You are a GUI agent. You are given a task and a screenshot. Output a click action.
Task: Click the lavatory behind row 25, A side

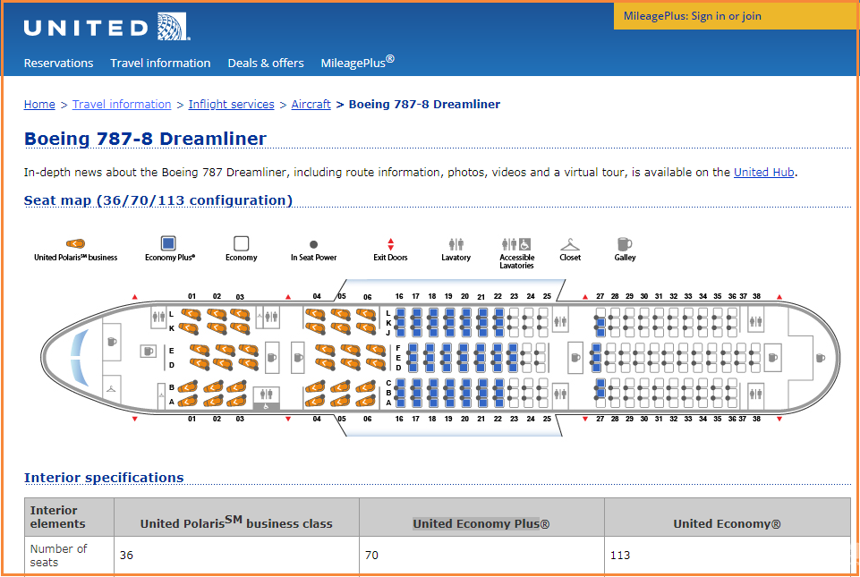tap(560, 394)
